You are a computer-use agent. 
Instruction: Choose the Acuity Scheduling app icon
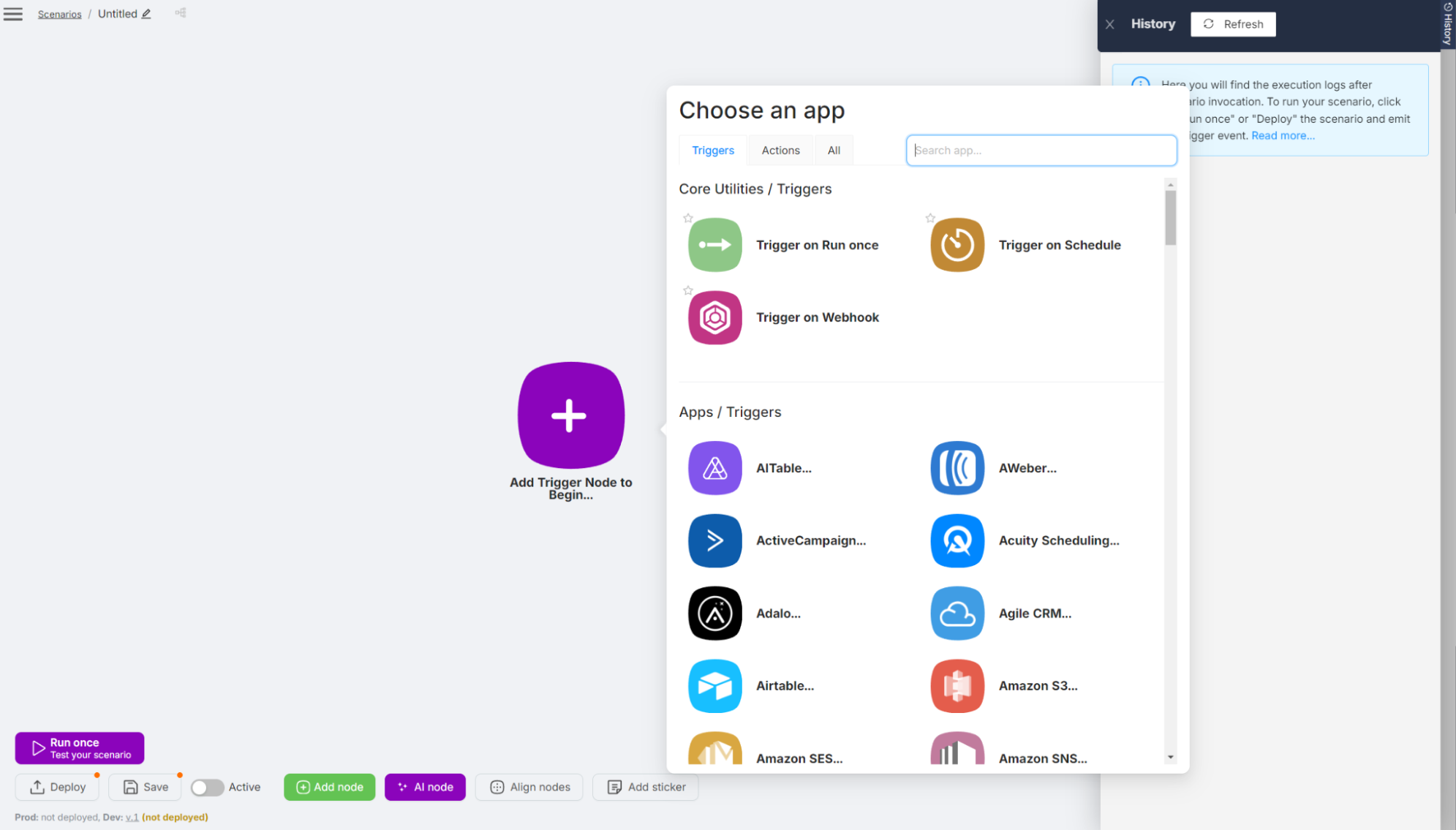point(957,540)
